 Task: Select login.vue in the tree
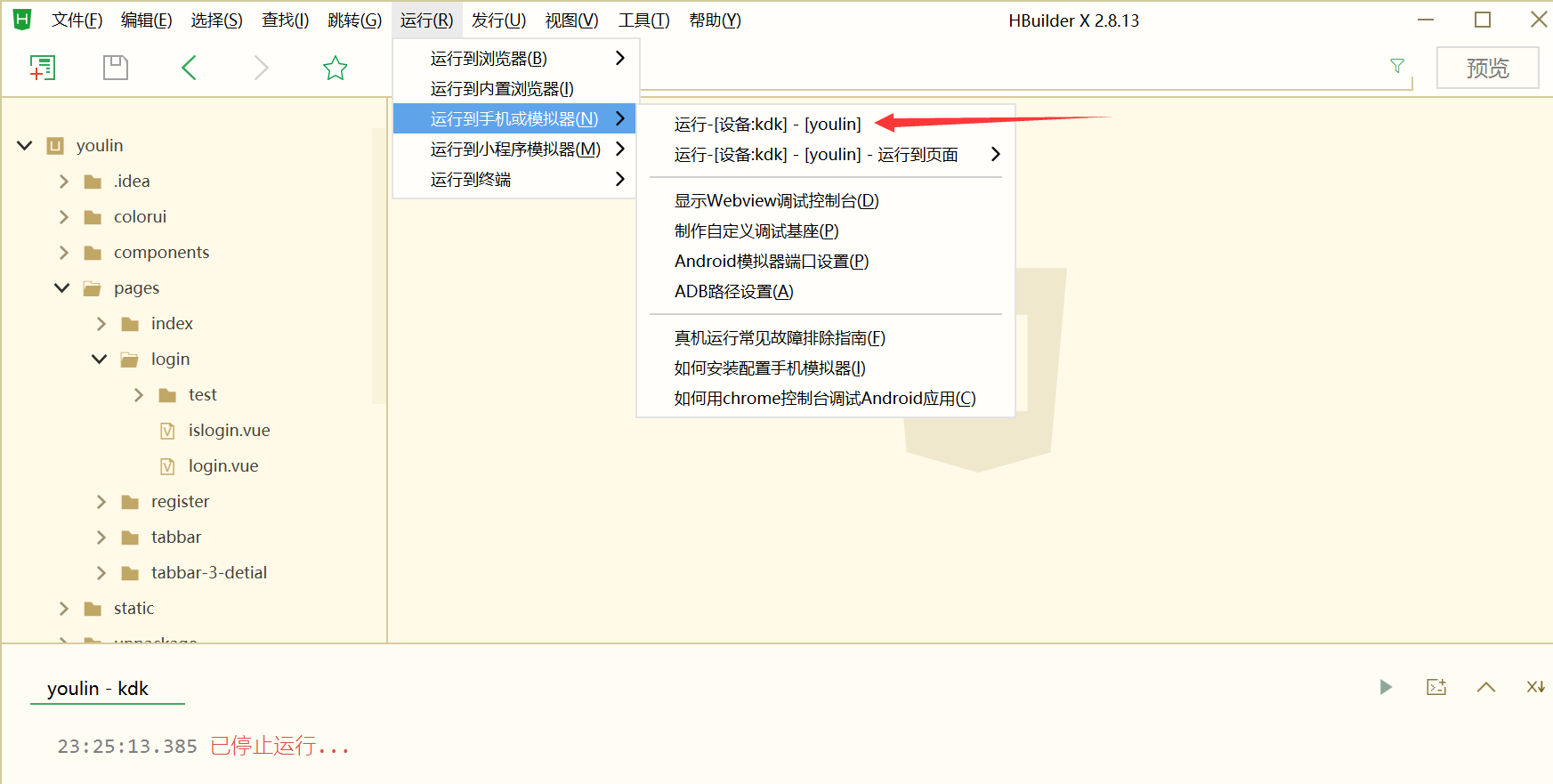pos(223,466)
